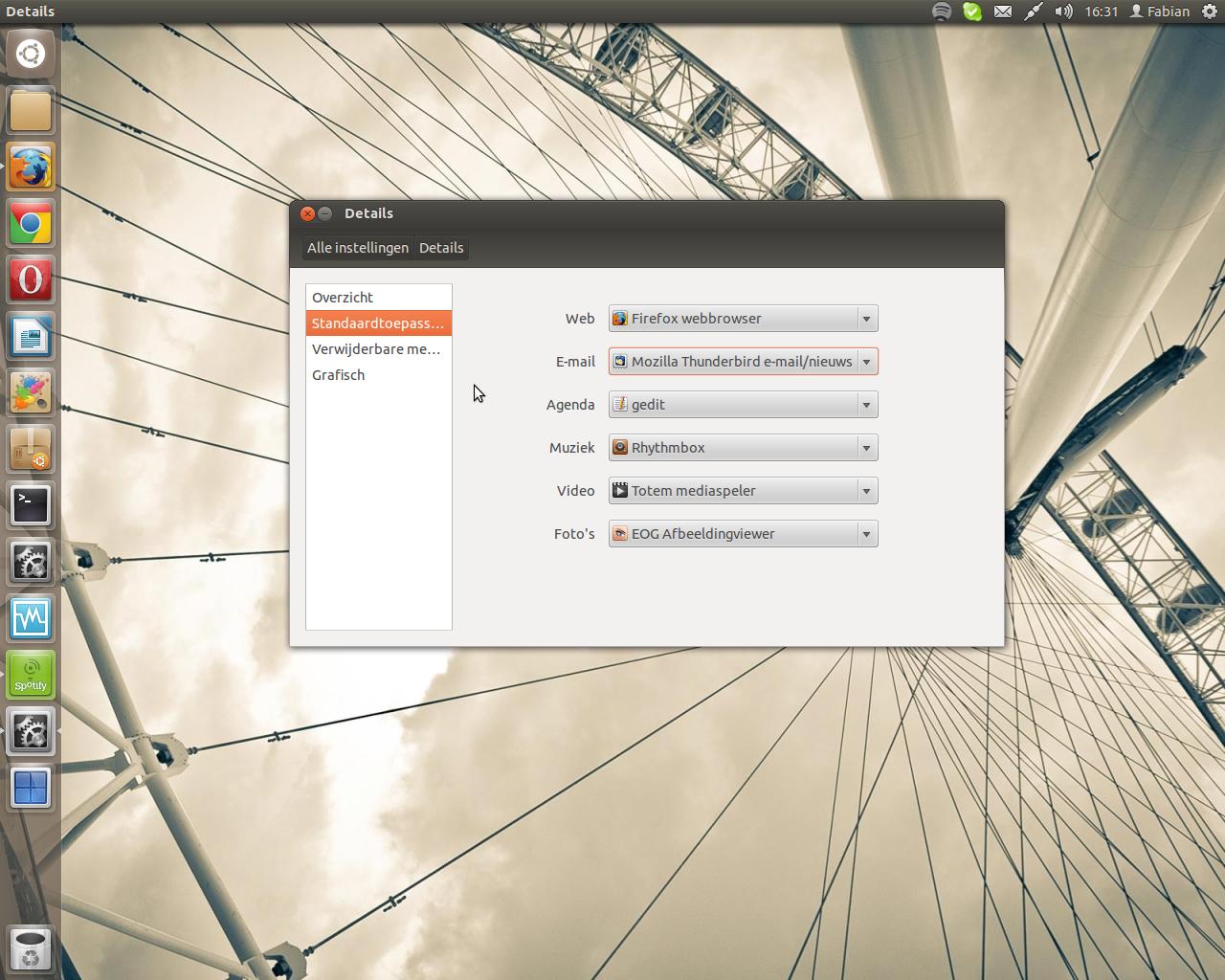Close the Details window
Screen dimensions: 1225x980
tap(307, 213)
